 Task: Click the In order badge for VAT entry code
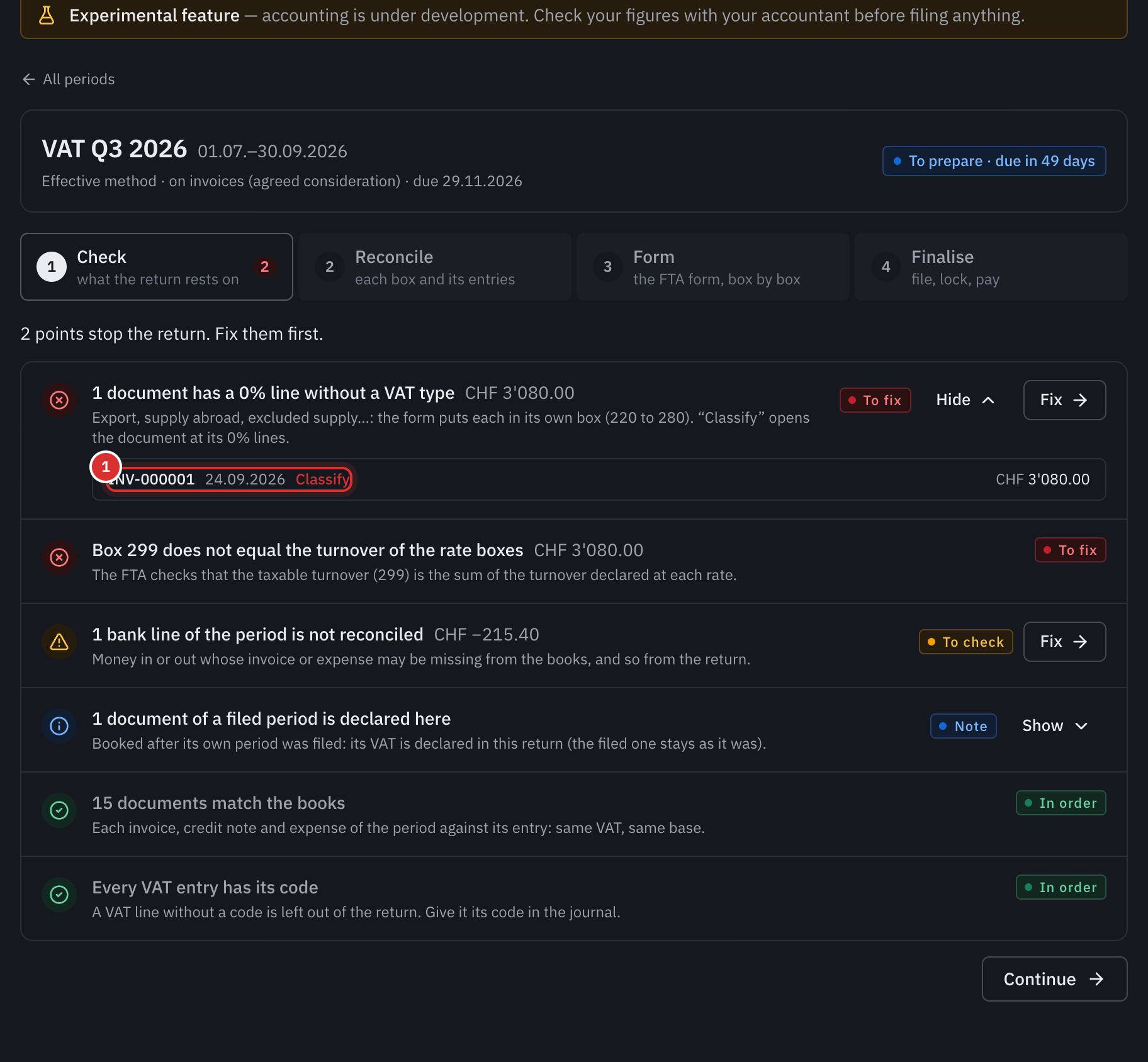tap(1061, 887)
